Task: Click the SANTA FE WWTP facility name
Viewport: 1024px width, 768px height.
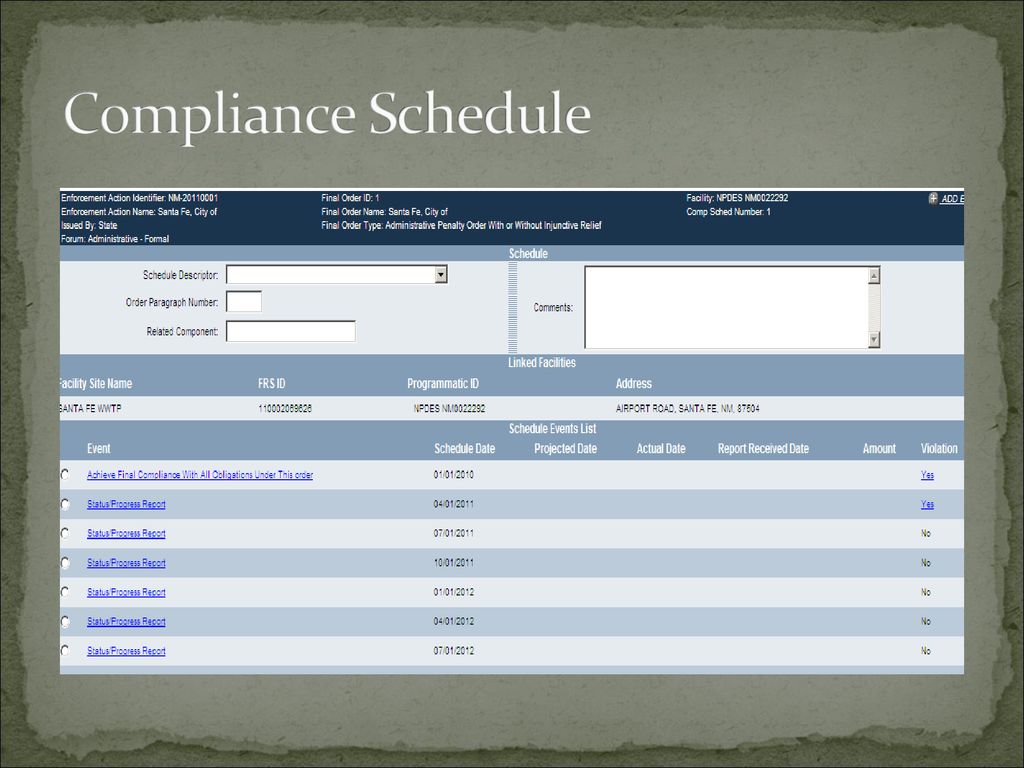Action: click(x=90, y=408)
